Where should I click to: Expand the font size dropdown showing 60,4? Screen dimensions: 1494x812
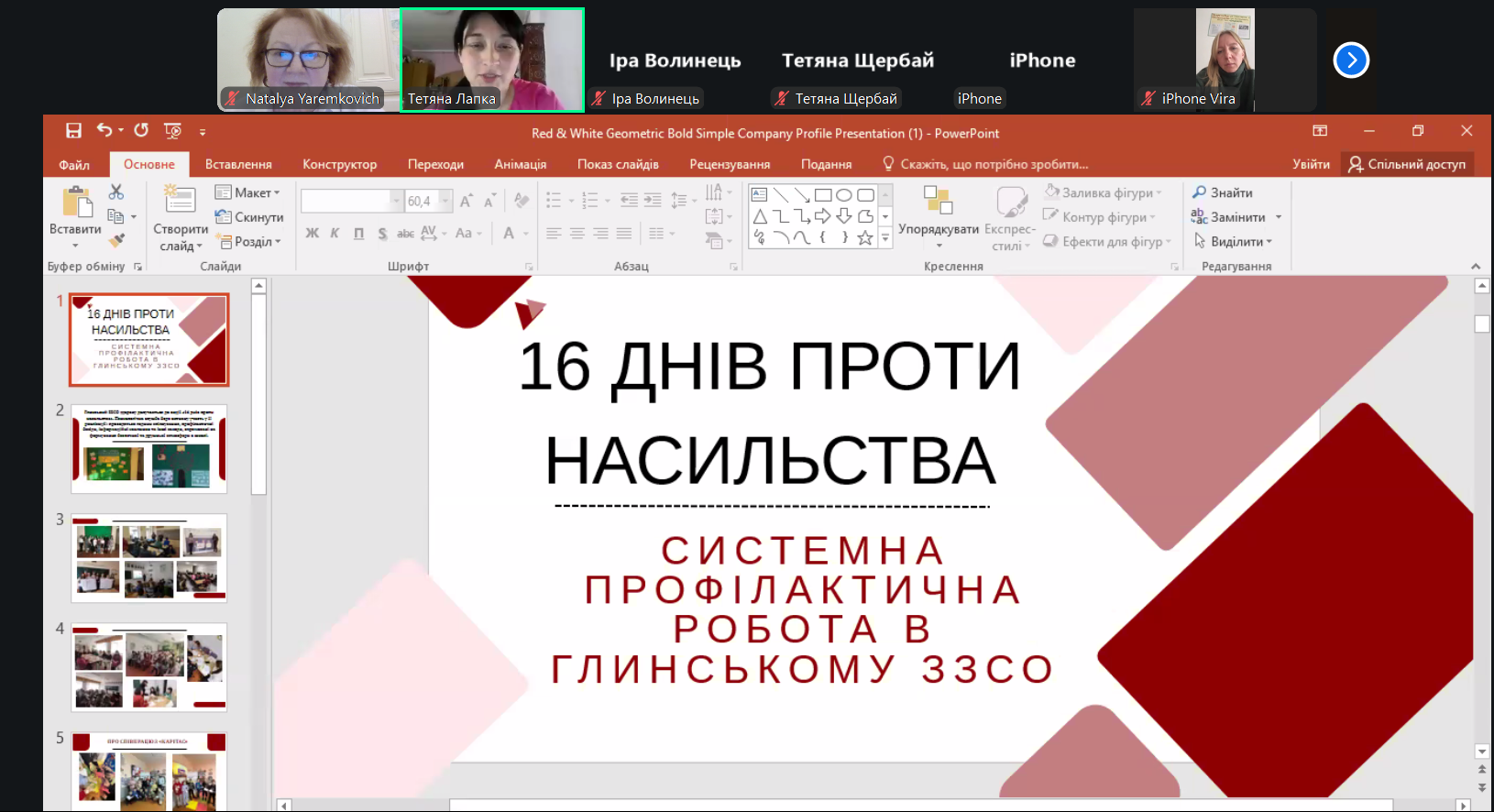[x=445, y=201]
